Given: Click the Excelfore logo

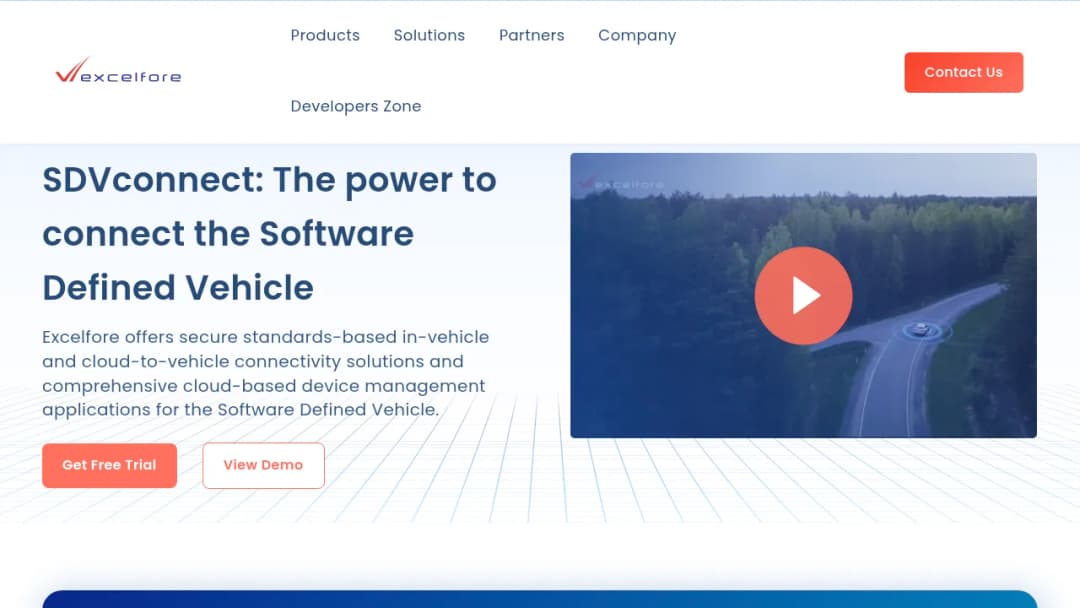Looking at the screenshot, I should [x=118, y=71].
